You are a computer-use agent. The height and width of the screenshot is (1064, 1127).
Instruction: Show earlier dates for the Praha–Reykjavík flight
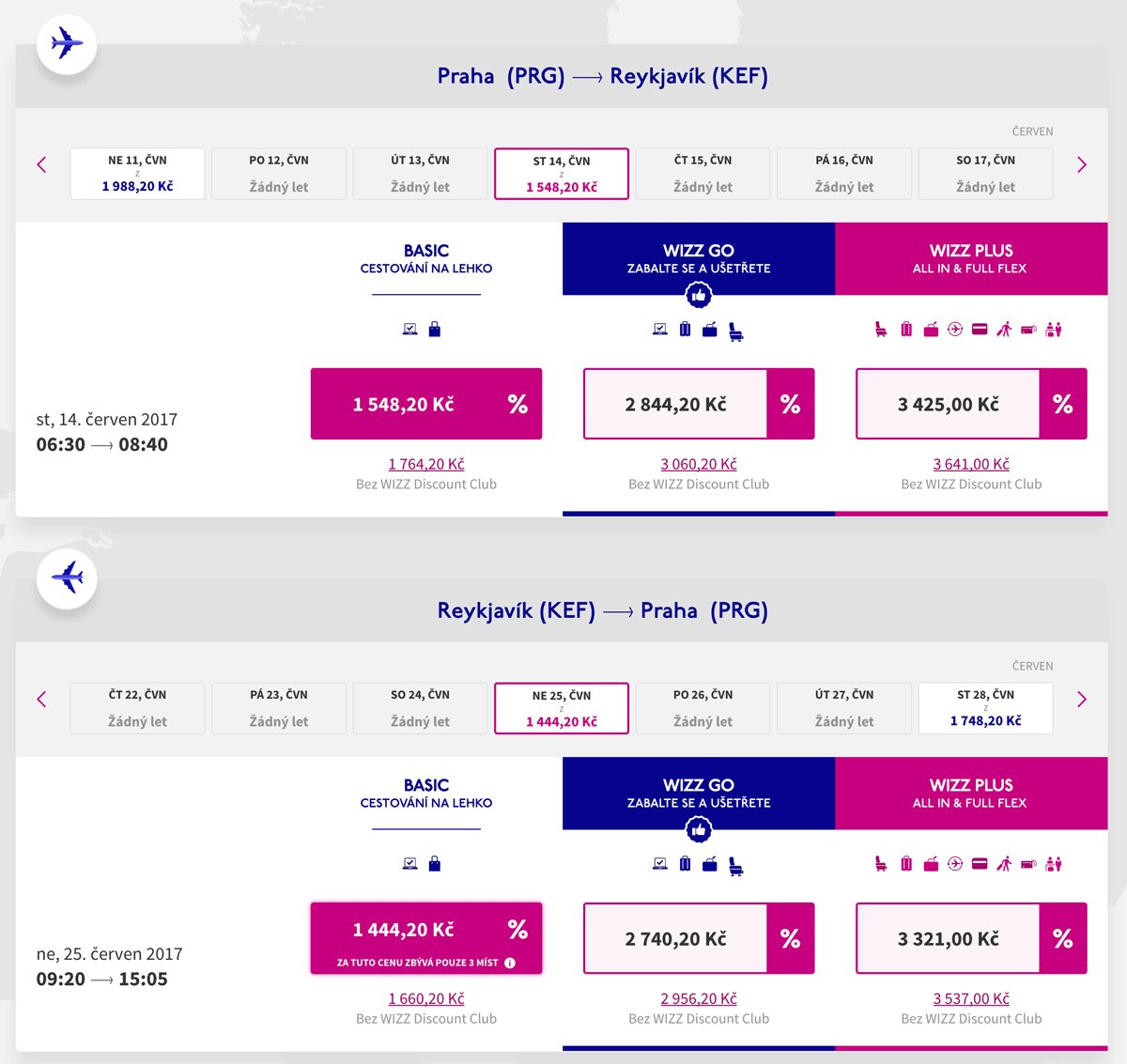click(41, 165)
